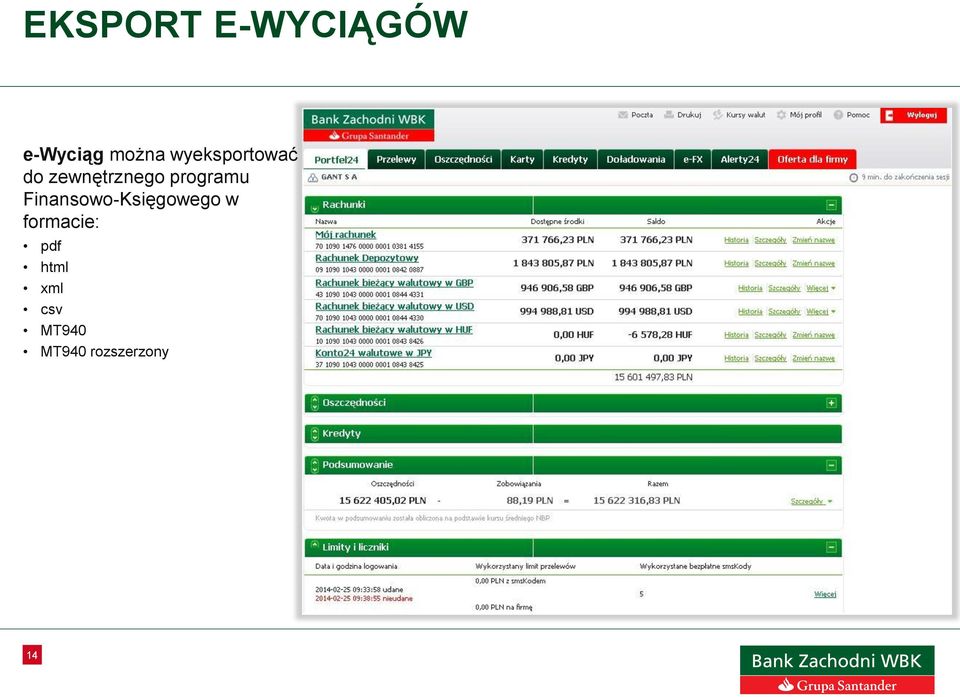Click the Wyloguj logout button

click(x=913, y=115)
